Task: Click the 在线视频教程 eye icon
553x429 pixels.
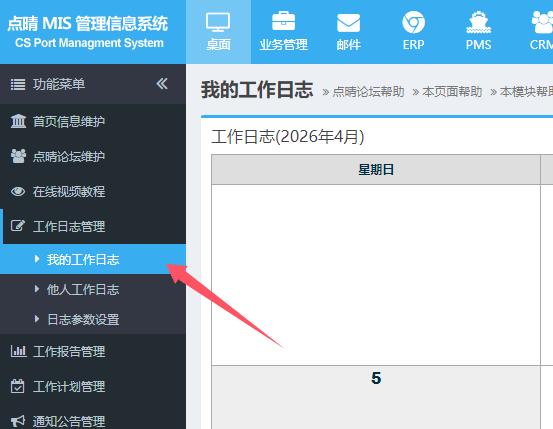Action: [18, 191]
